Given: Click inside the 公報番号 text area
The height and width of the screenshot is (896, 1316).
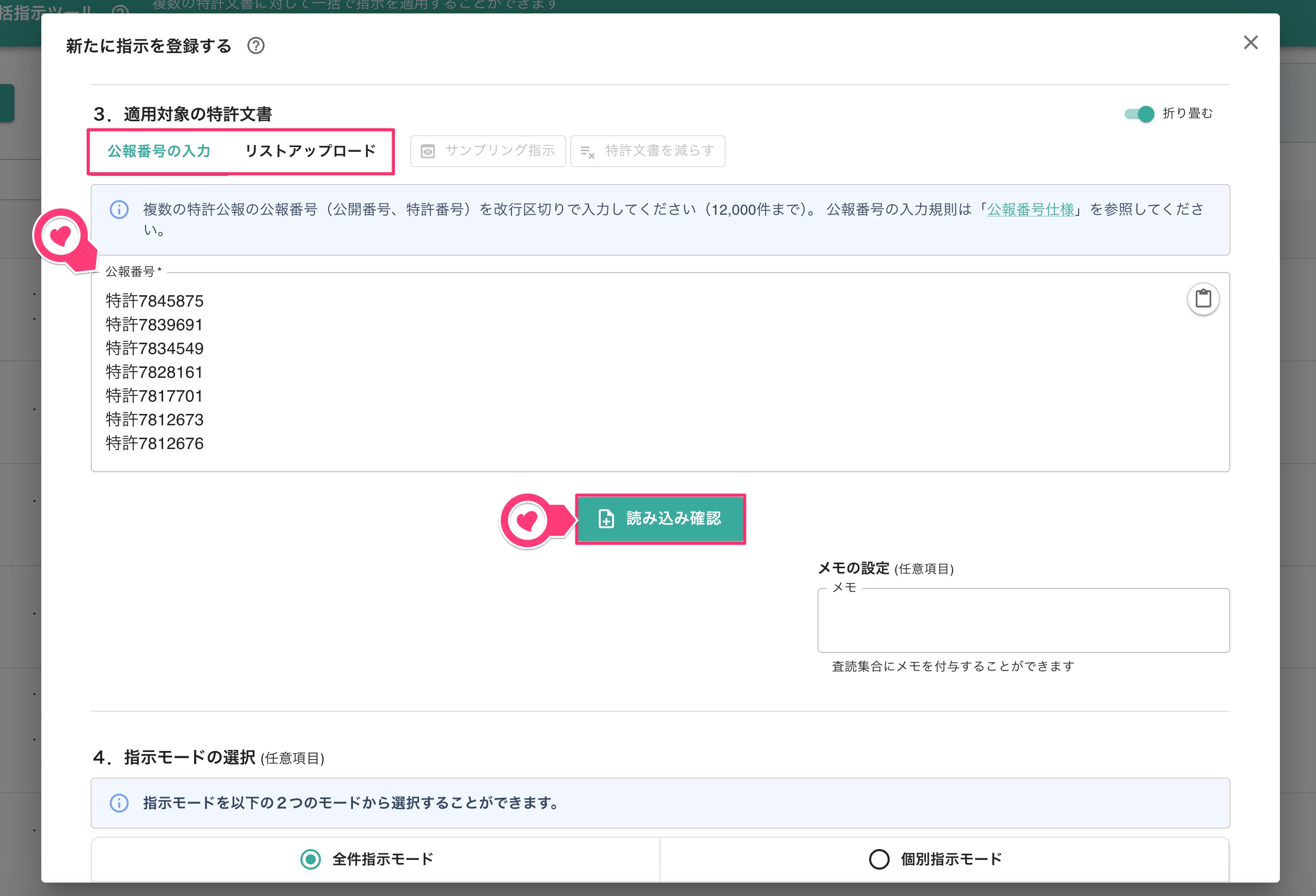Looking at the screenshot, I should [660, 372].
